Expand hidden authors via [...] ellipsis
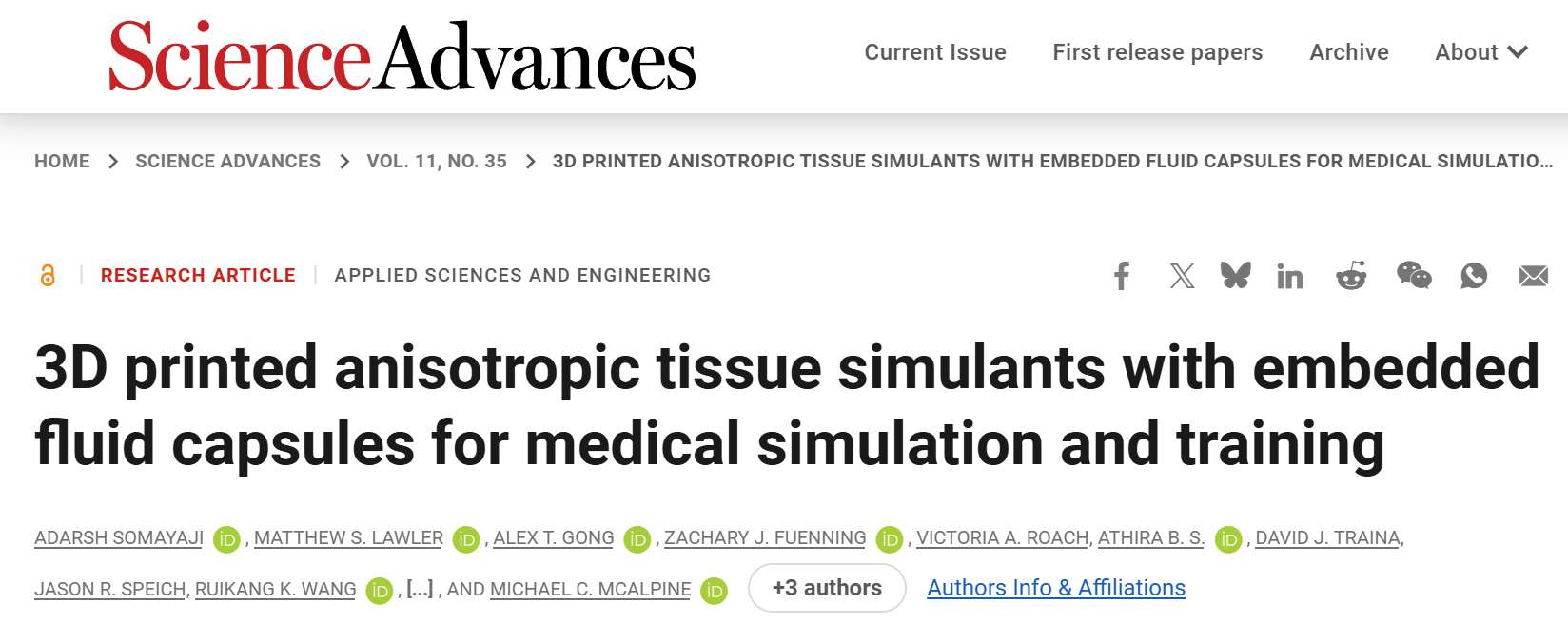Viewport: 1568px width, 624px height. (420, 589)
